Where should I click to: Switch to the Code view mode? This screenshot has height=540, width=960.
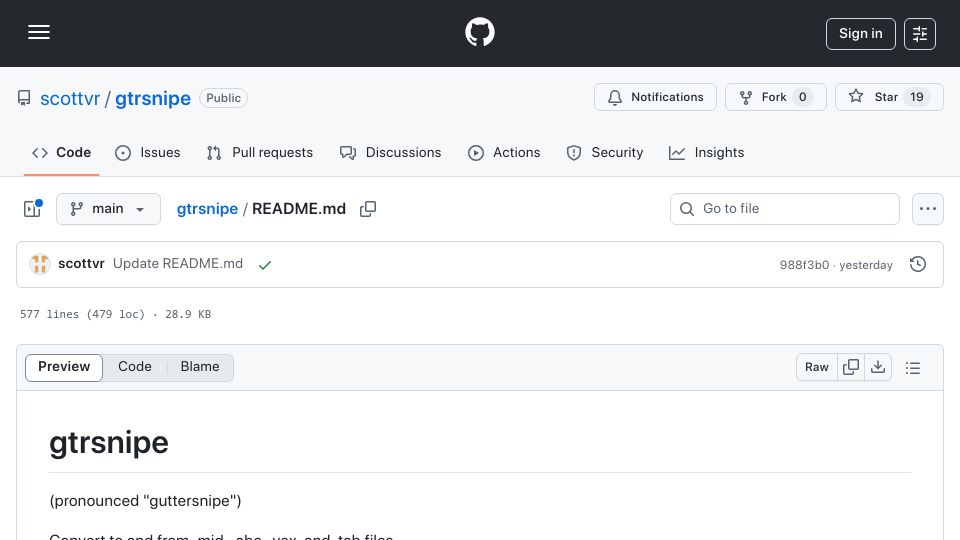[x=135, y=367]
